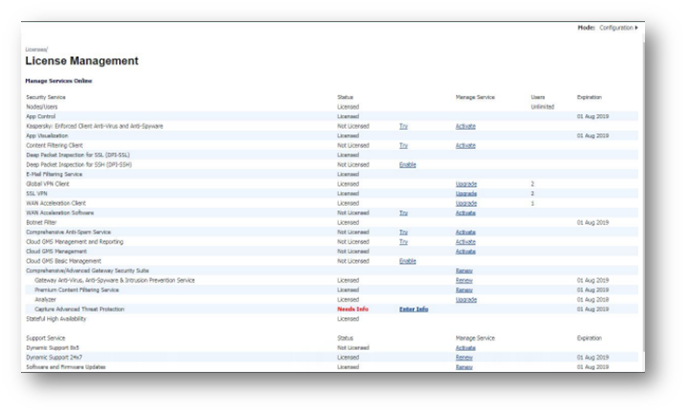Activate Kaspersky Enforced Client Anti-Virus license
The width and height of the screenshot is (687, 415).
[465, 126]
